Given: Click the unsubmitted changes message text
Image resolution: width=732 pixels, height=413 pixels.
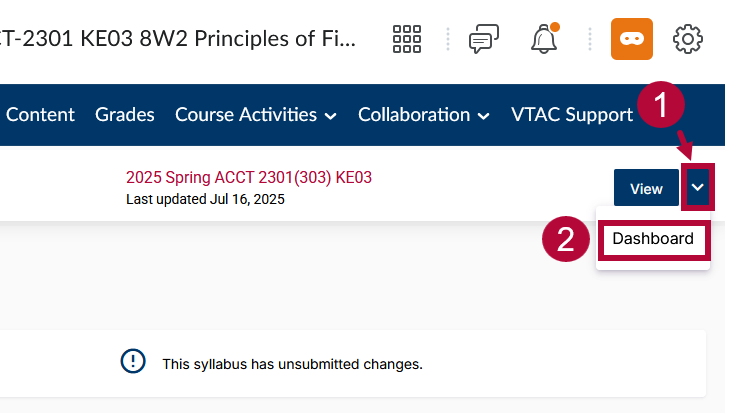Looking at the screenshot, I should (x=292, y=364).
